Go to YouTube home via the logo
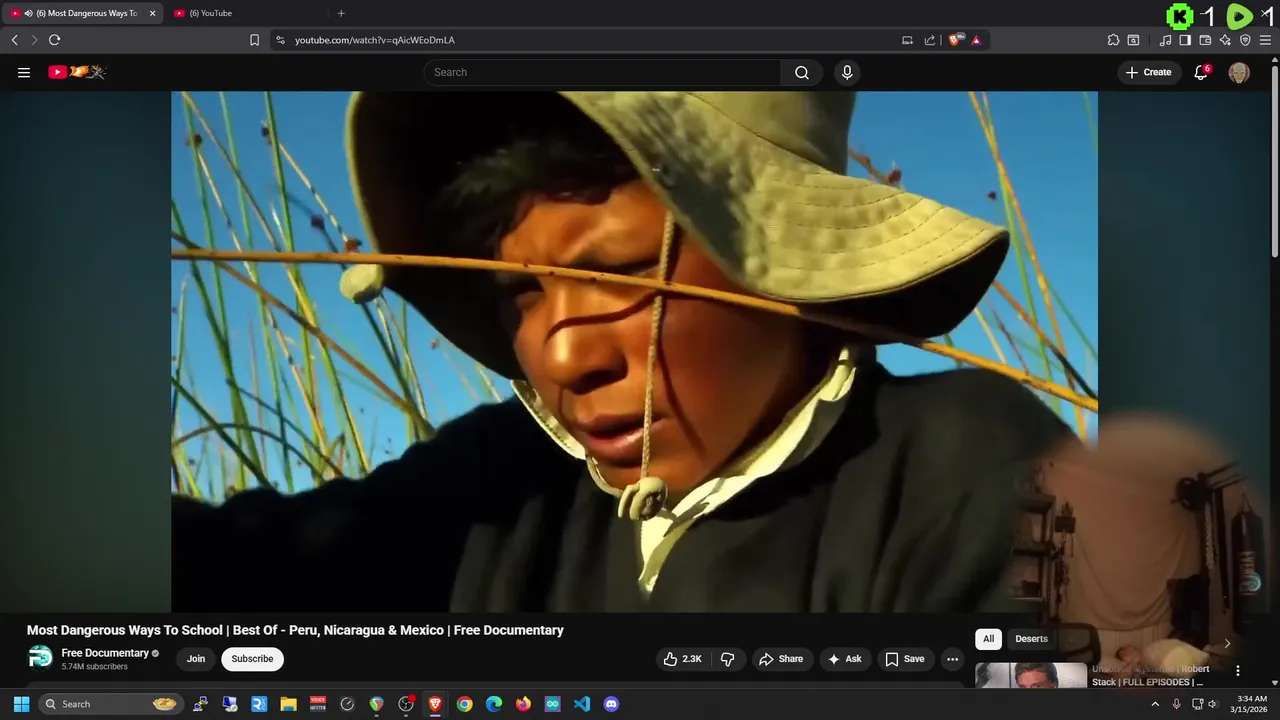1280x720 pixels. pos(77,72)
